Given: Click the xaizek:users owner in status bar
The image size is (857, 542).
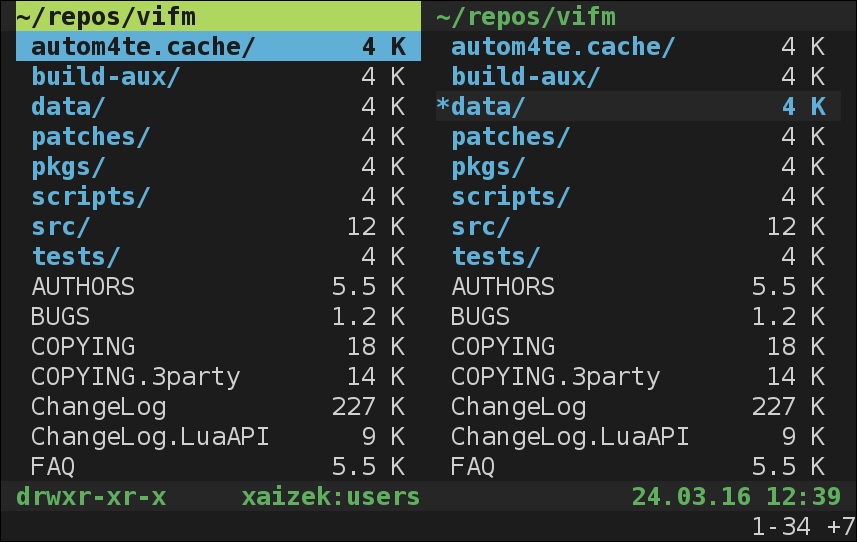Looking at the screenshot, I should coord(331,497).
